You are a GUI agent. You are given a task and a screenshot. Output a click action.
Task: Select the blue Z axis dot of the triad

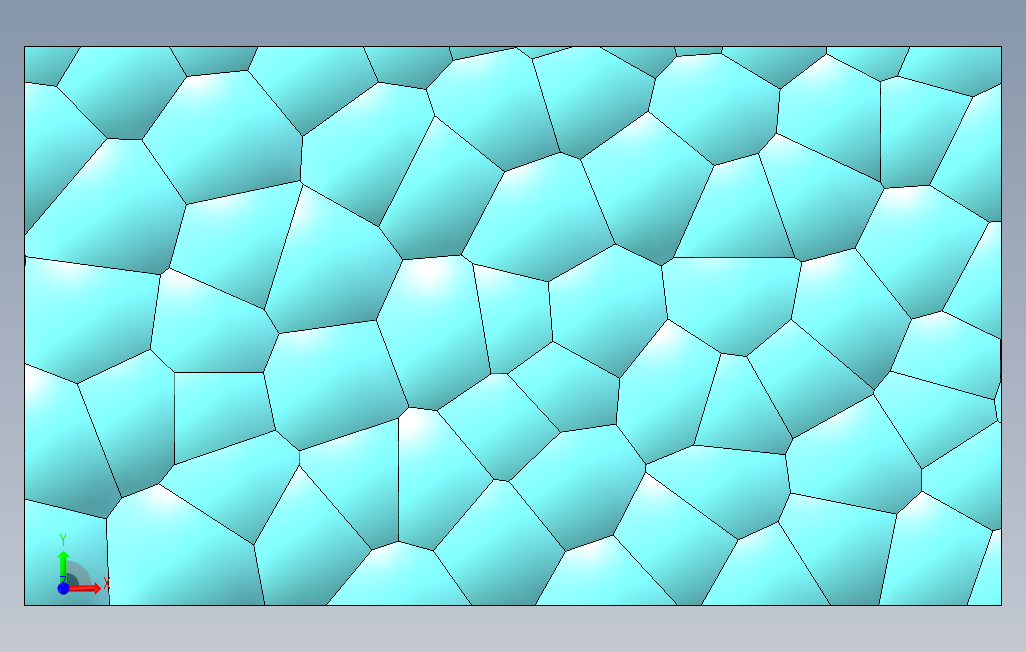tap(63, 589)
